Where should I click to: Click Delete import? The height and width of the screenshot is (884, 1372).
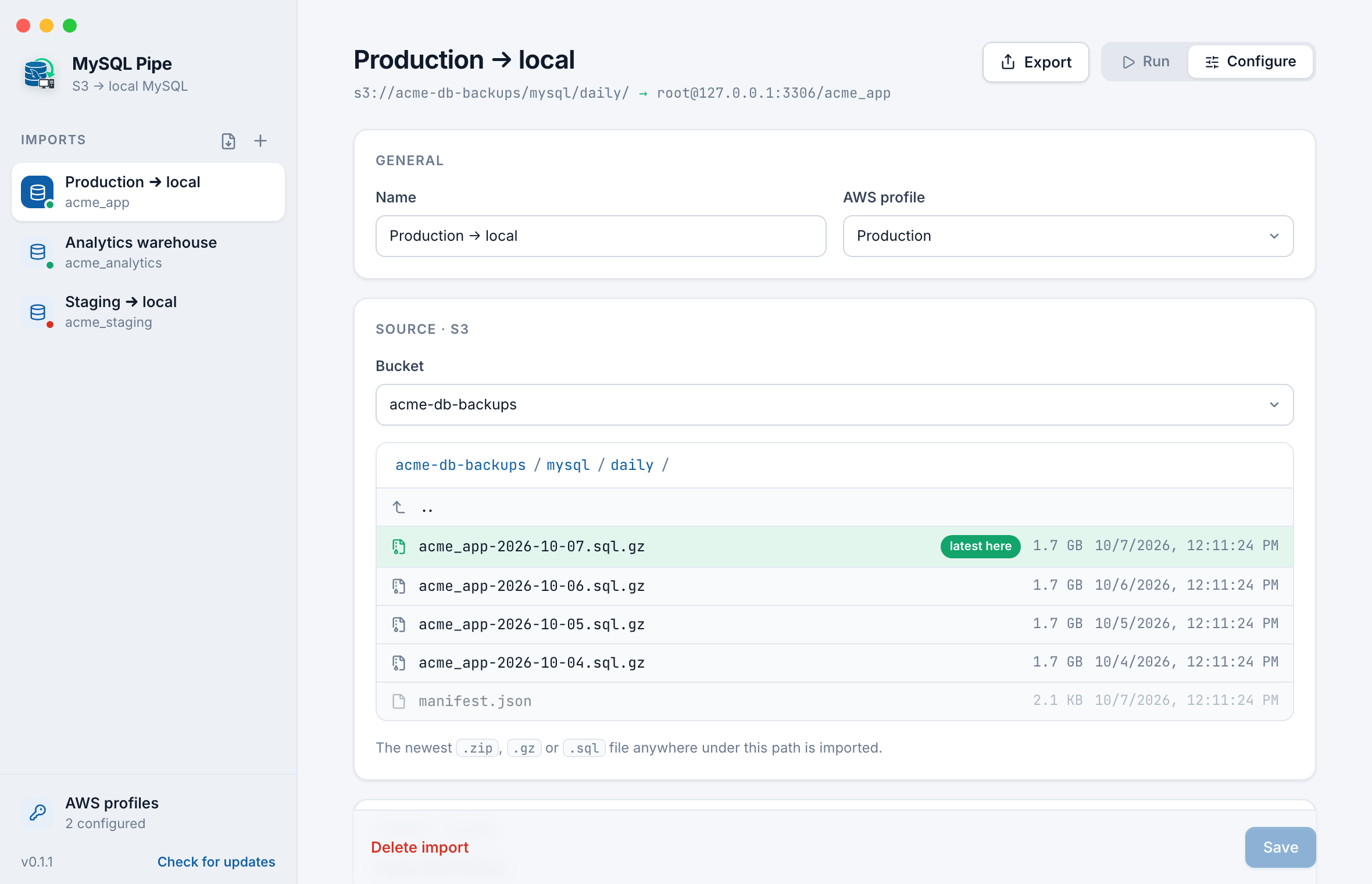click(420, 847)
